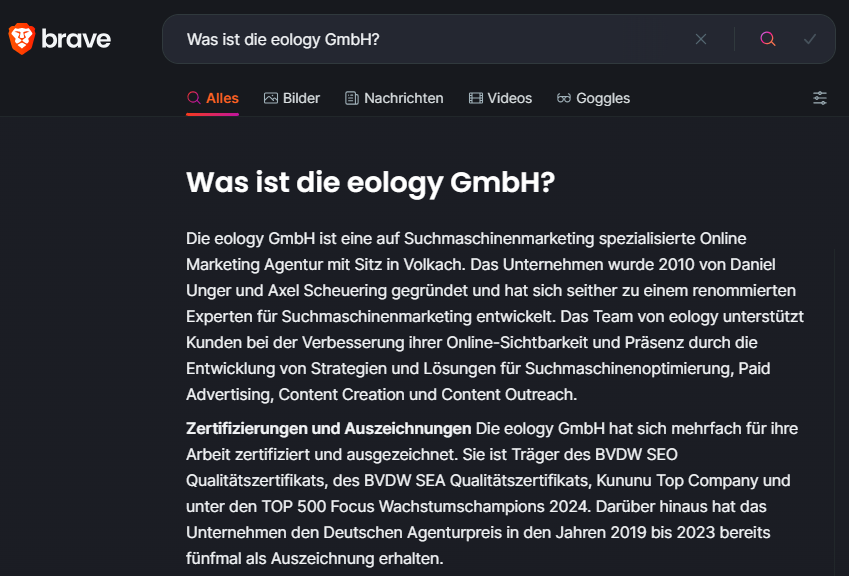849x576 pixels.
Task: Click the checkmark icon in the search bar
Action: 810,39
